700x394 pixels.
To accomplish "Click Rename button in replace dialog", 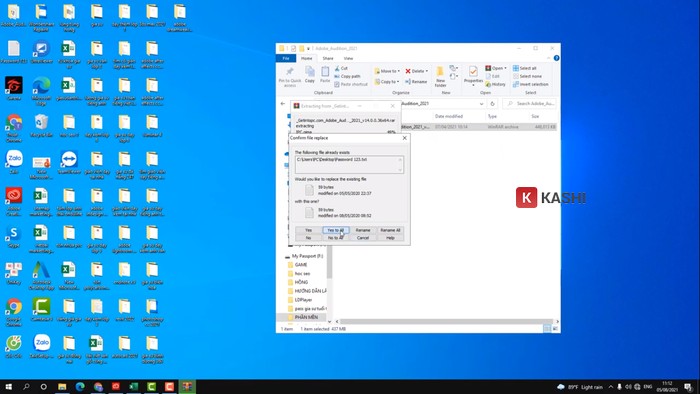I will (362, 230).
